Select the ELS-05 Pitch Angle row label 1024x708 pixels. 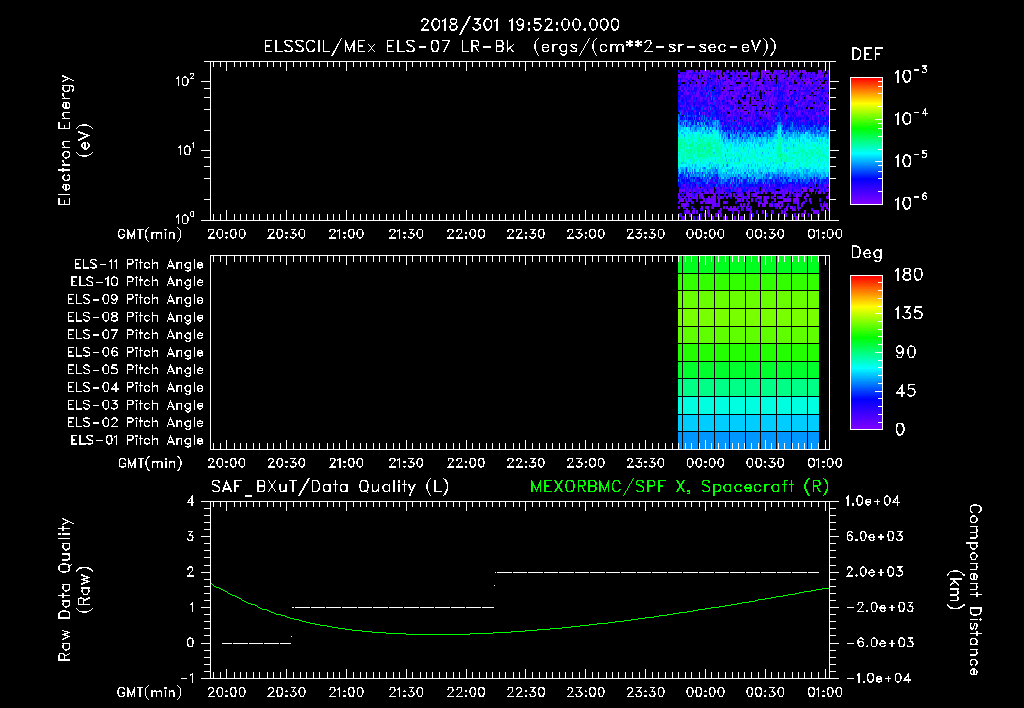[135, 370]
